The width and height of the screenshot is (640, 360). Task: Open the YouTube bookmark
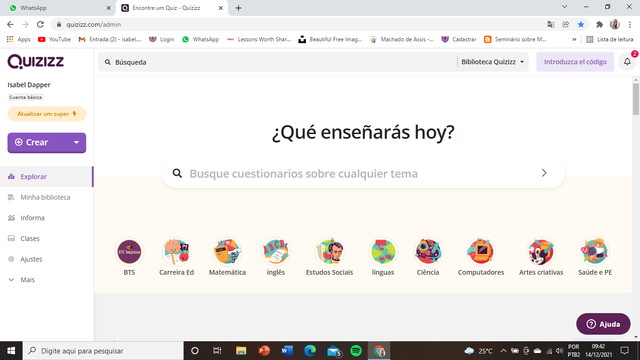[54, 40]
